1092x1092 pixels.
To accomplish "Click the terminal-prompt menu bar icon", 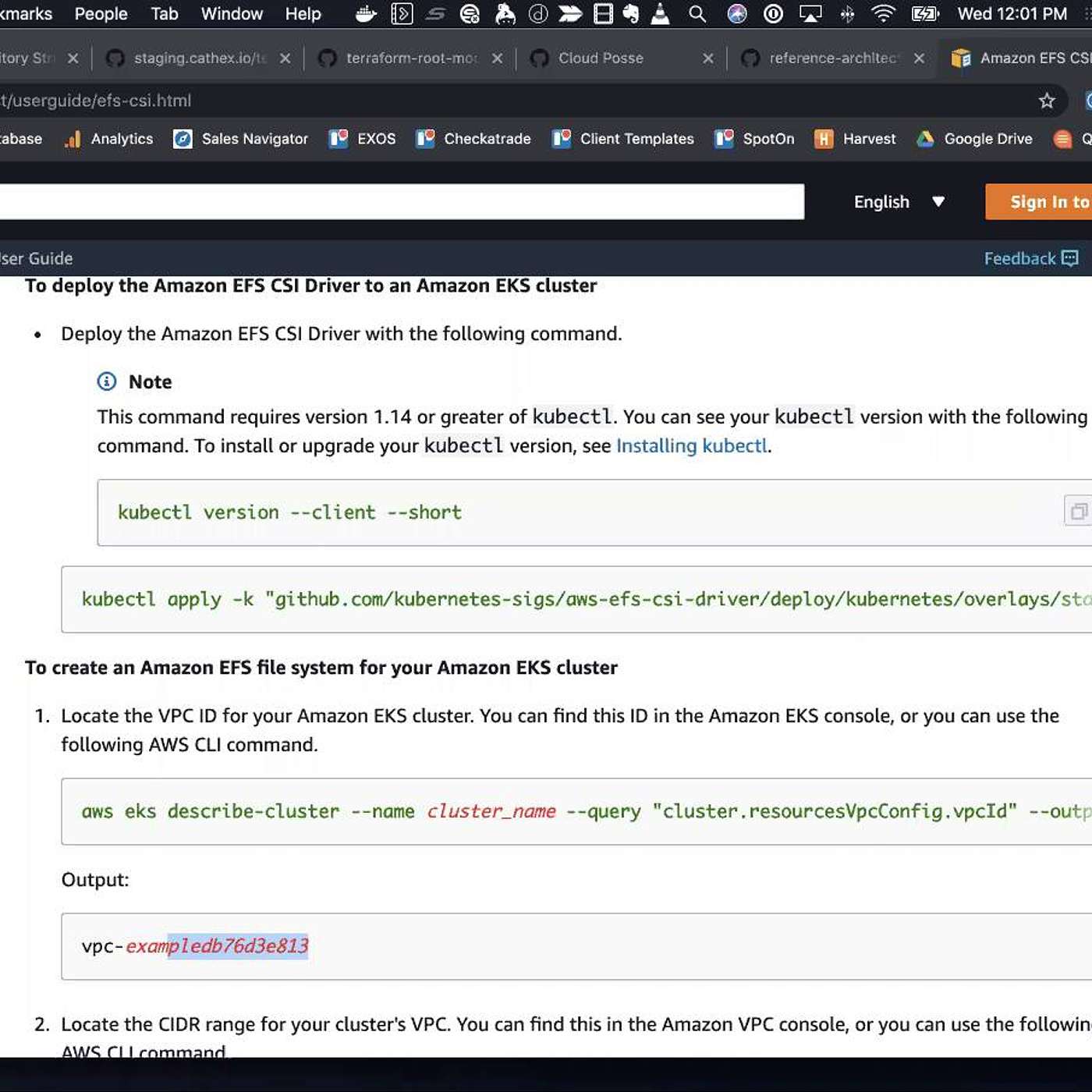I will pos(402,14).
